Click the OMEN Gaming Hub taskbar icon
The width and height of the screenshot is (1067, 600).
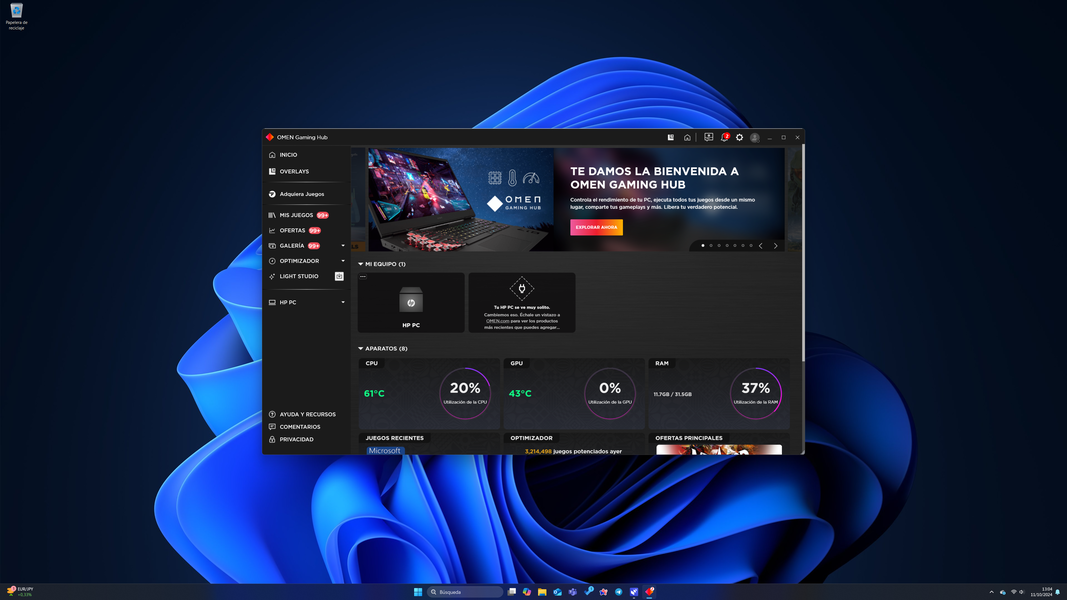tap(649, 592)
